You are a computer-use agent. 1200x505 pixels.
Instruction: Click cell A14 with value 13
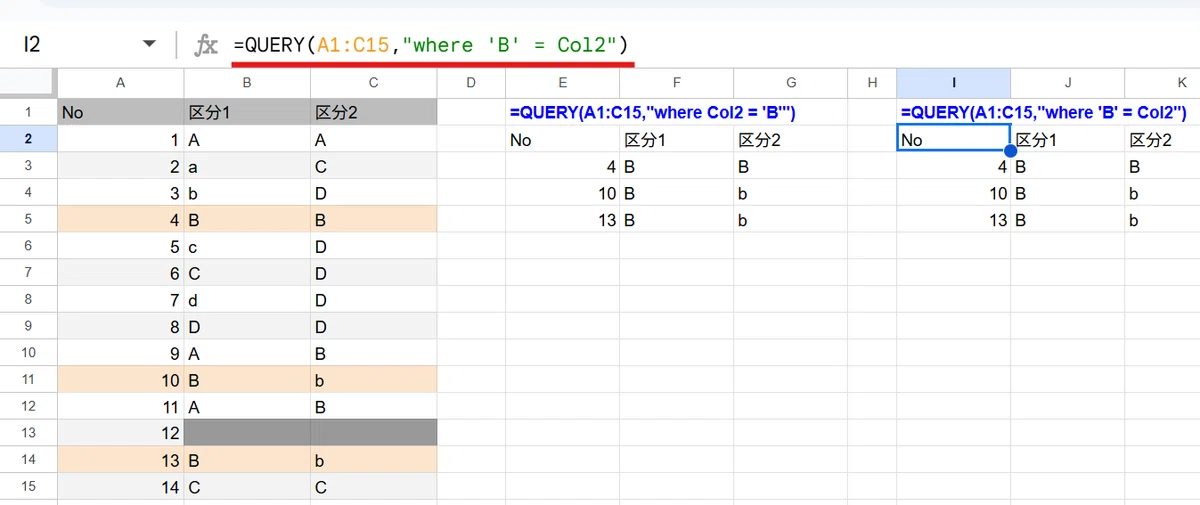pos(121,460)
